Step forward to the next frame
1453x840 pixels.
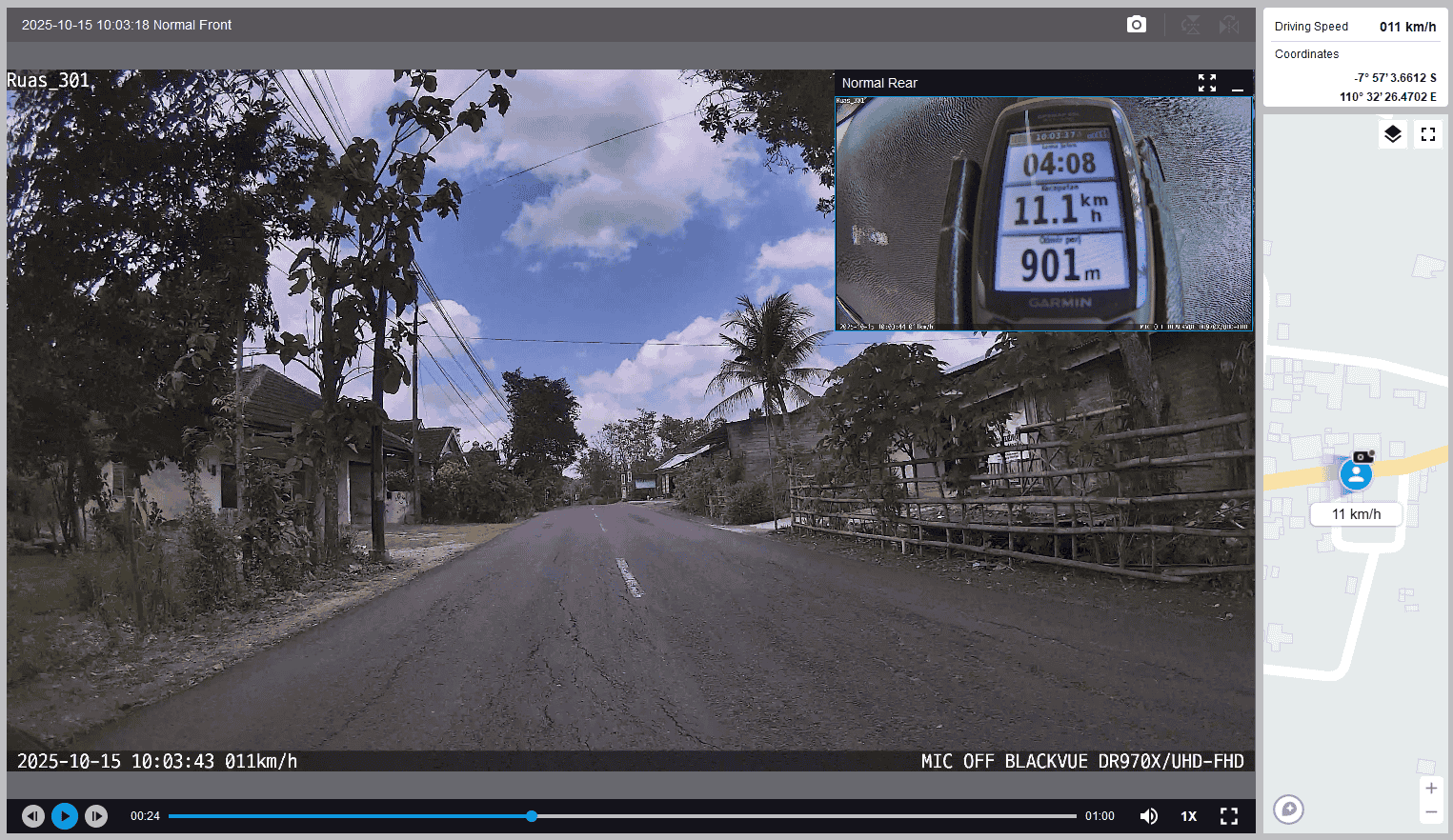pyautogui.click(x=96, y=816)
